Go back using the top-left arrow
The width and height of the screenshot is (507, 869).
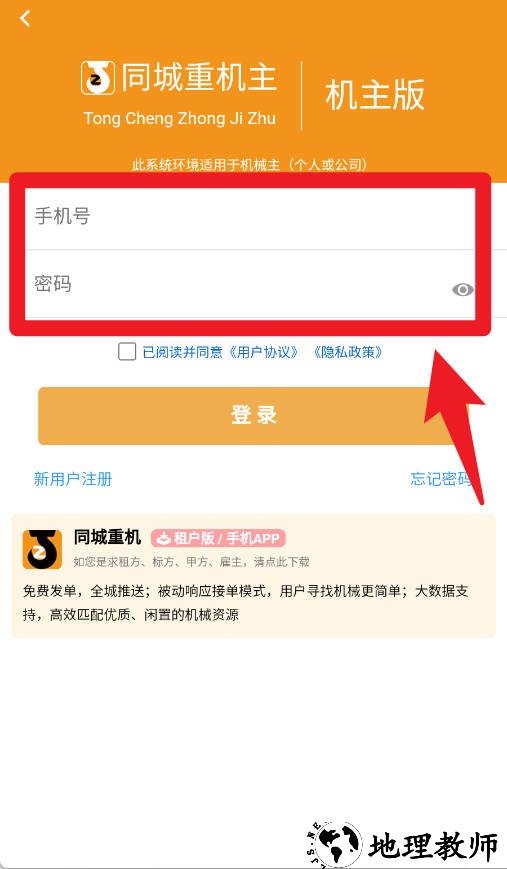25,18
